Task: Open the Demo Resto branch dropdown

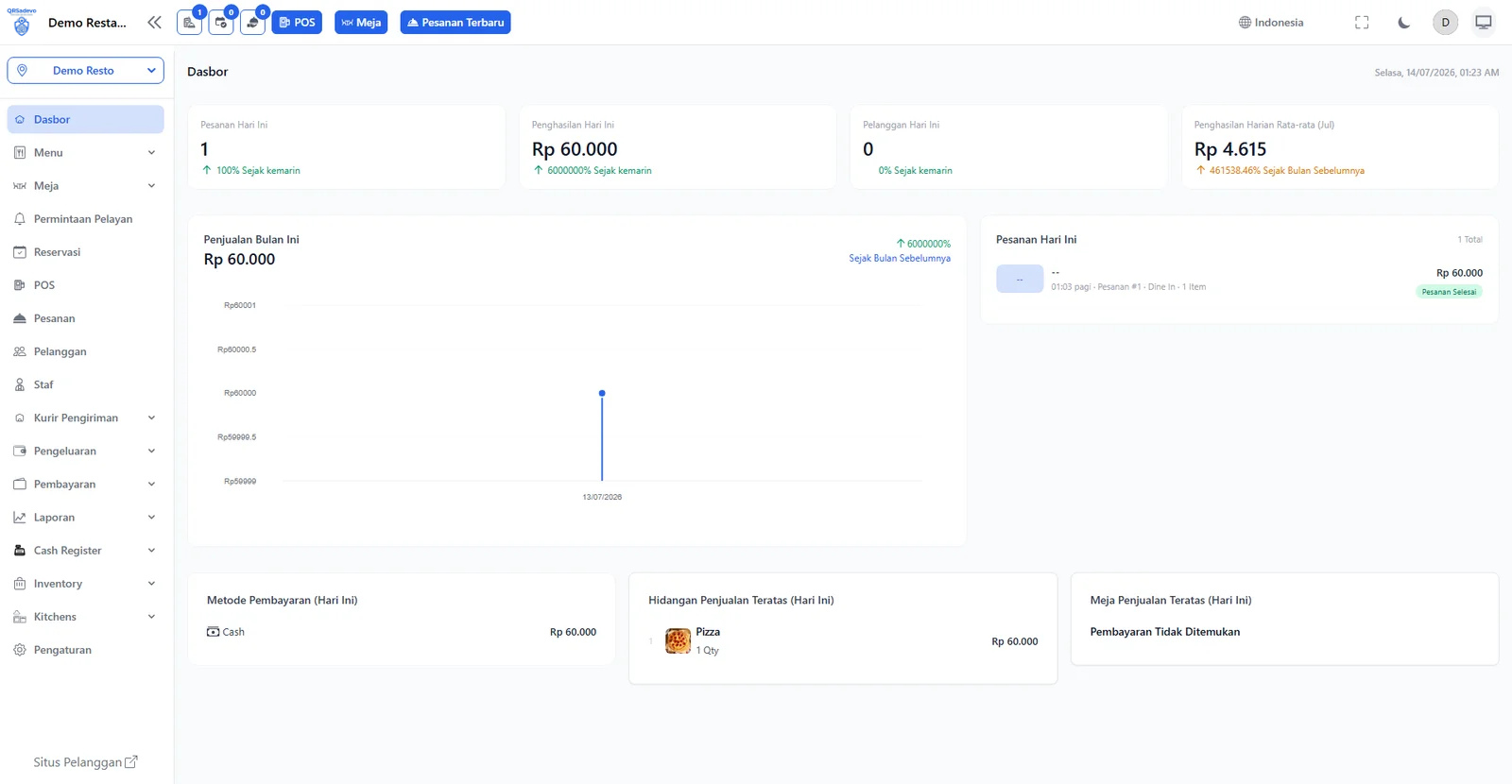Action: 86,71
